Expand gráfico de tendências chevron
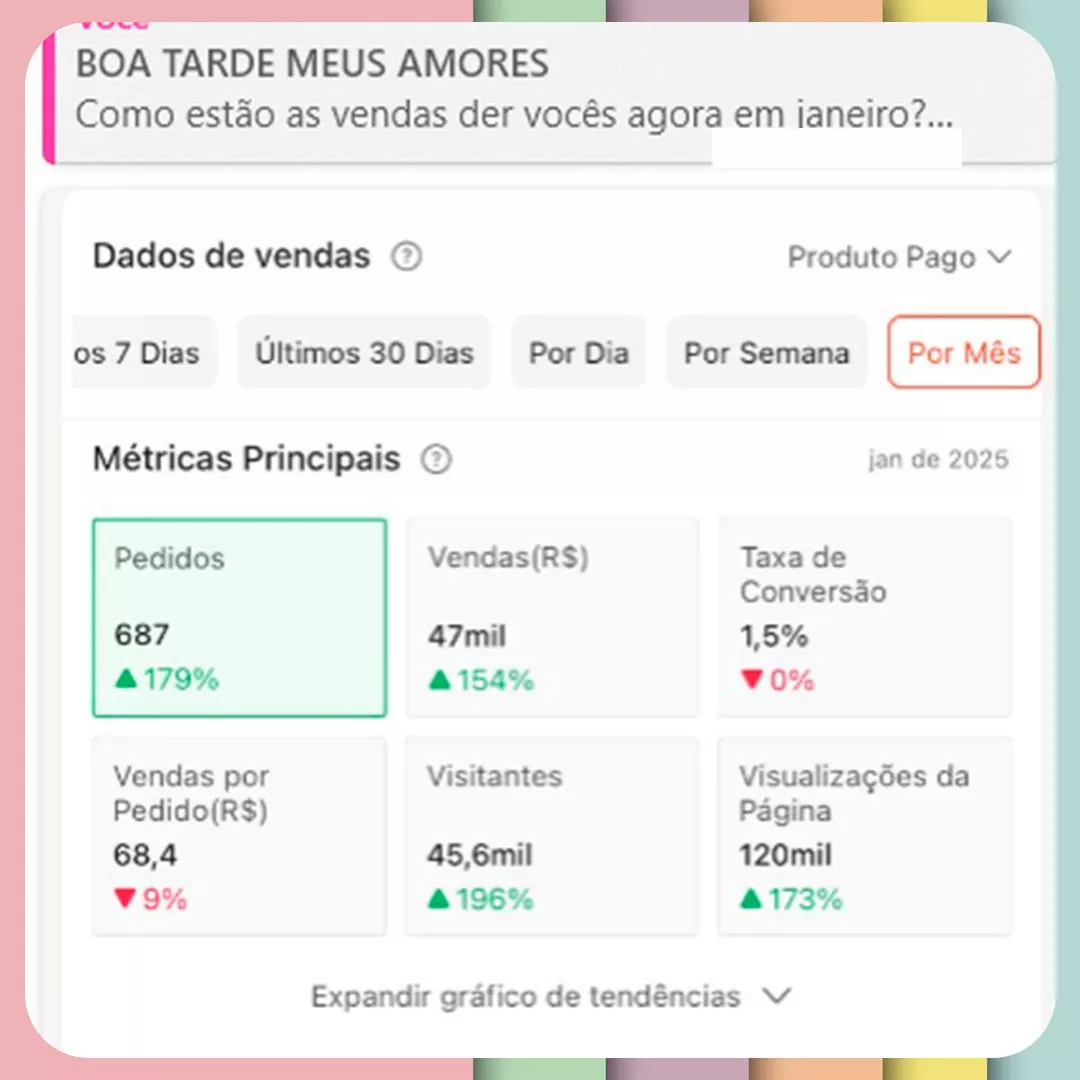Viewport: 1080px width, 1080px height. tap(777, 996)
